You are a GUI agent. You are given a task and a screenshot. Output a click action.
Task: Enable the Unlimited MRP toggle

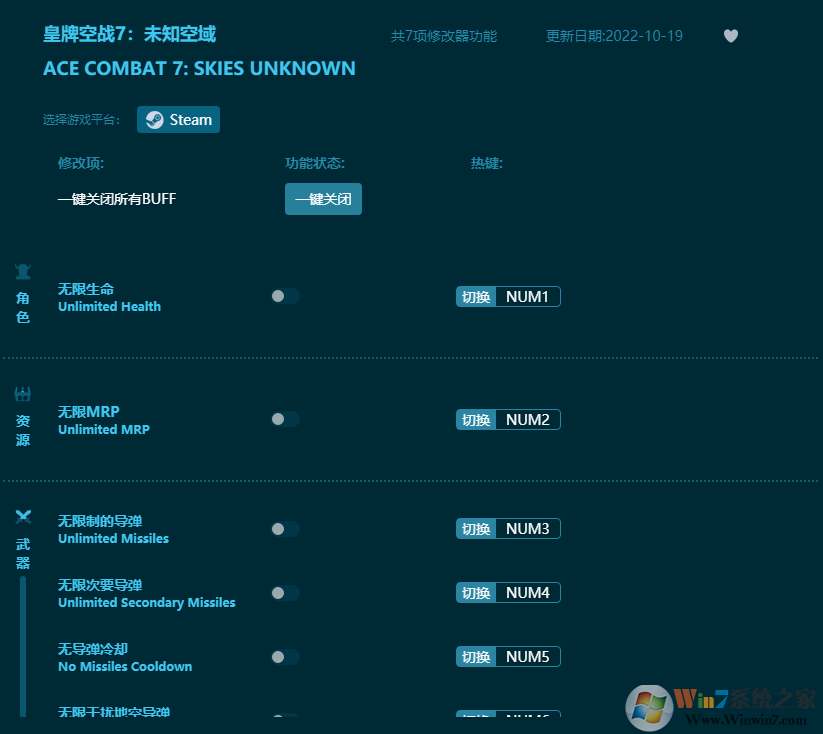click(285, 419)
